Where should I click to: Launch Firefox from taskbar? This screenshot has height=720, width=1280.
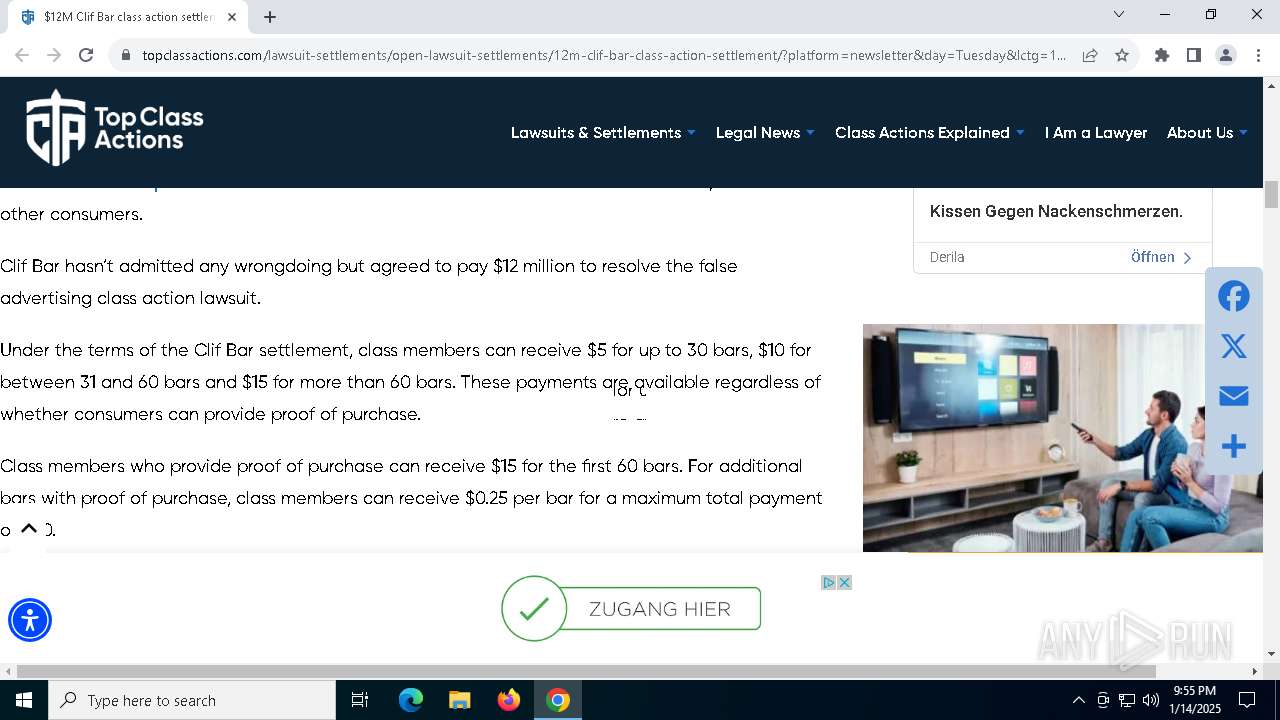[509, 700]
